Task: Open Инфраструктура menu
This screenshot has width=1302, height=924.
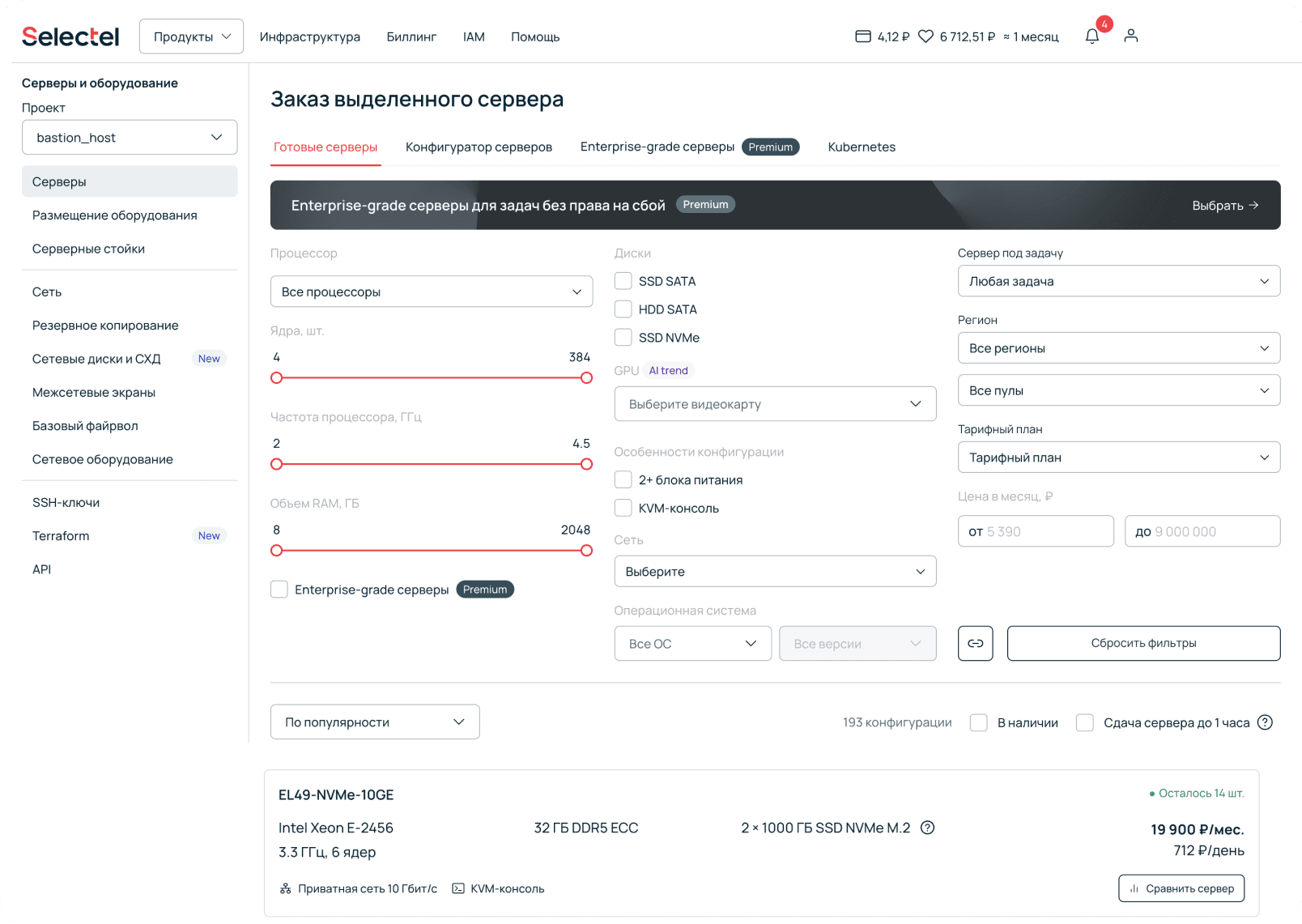Action: click(x=310, y=37)
